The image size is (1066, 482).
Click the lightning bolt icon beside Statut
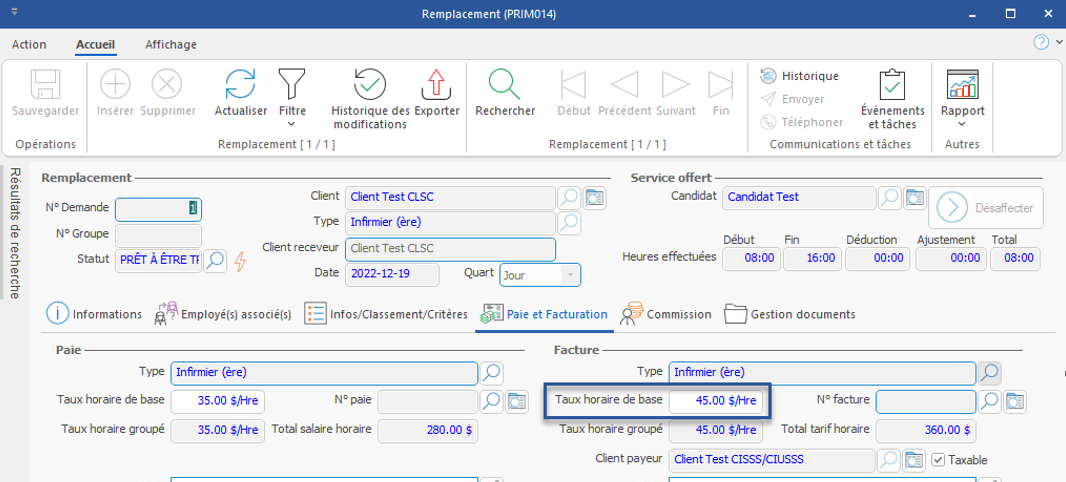[x=240, y=261]
